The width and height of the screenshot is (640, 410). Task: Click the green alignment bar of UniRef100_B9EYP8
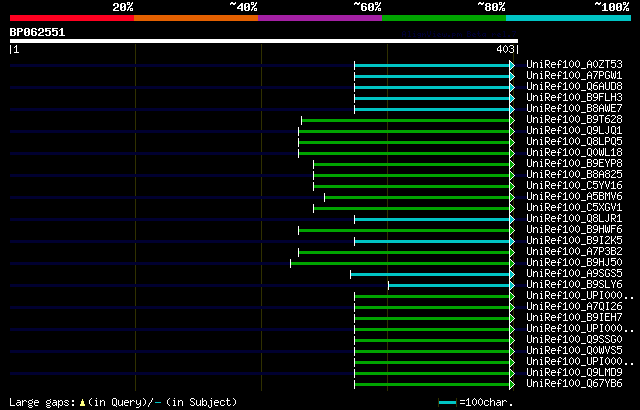click(412, 164)
